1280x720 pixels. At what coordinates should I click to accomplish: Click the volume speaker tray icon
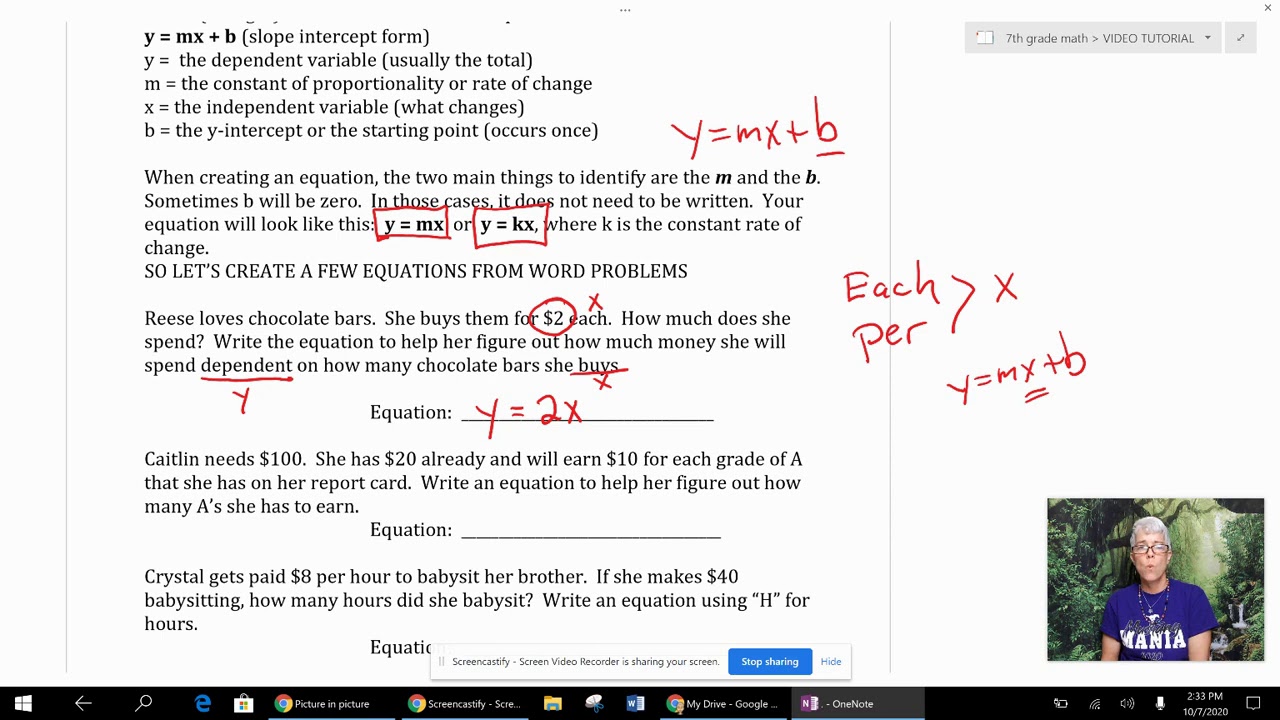1128,704
